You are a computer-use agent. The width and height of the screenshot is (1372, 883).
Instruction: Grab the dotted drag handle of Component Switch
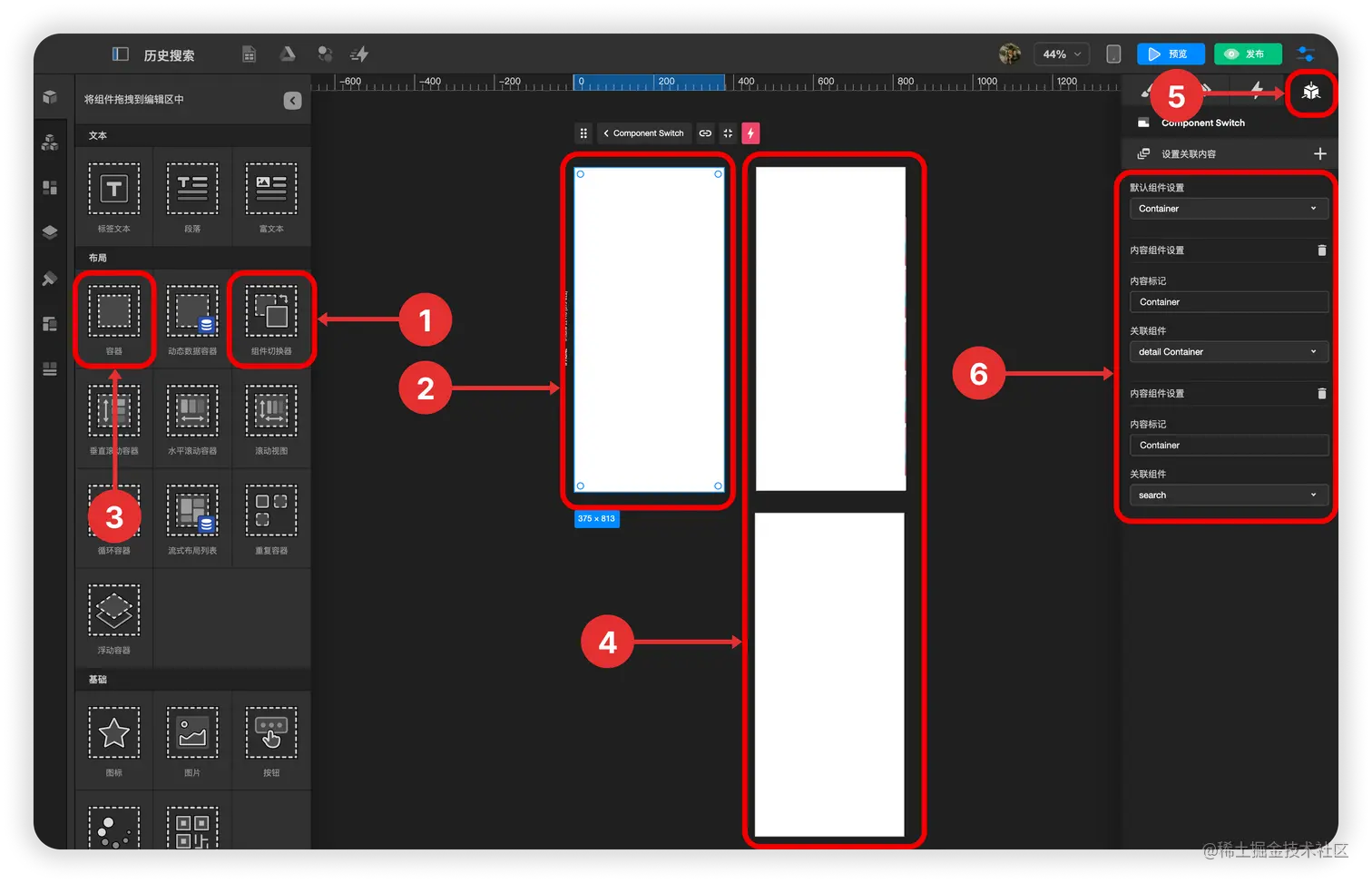point(583,133)
